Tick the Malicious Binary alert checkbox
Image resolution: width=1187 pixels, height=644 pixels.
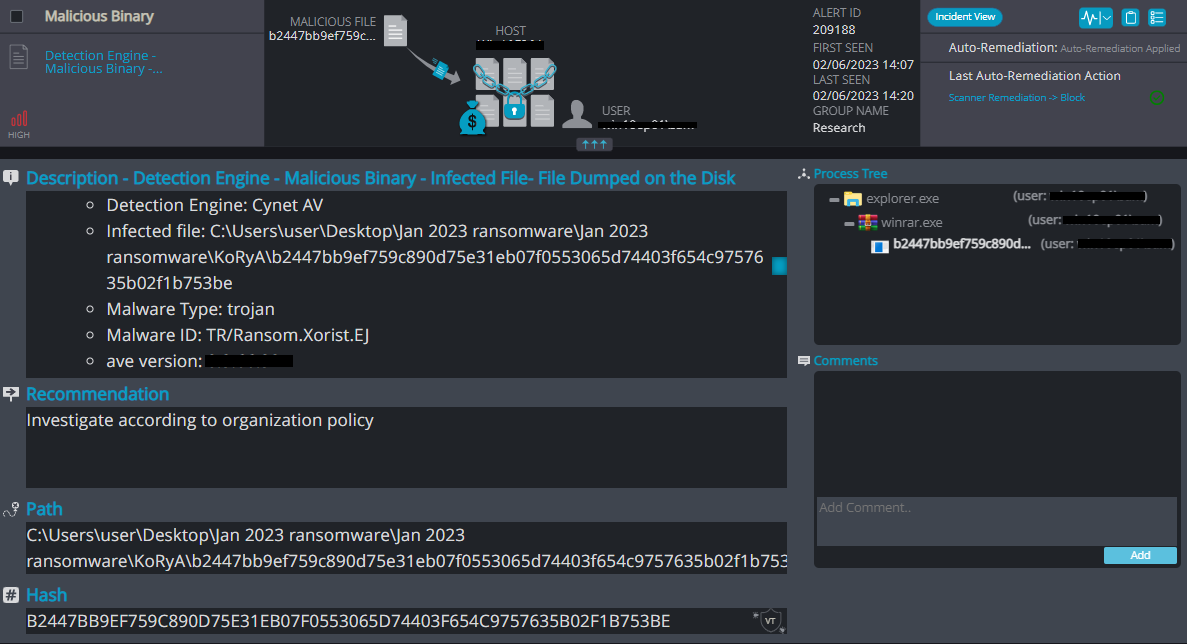tap(17, 16)
